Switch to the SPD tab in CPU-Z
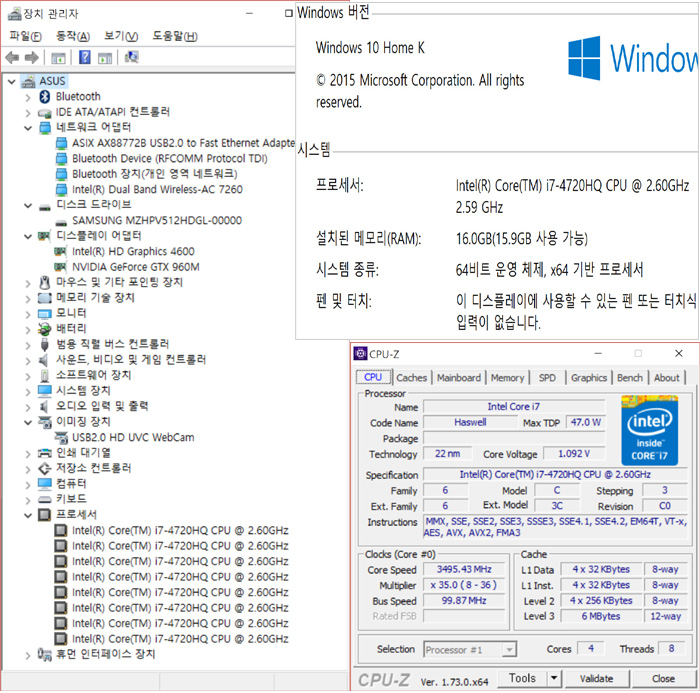Viewport: 700px width, 693px height. (547, 378)
